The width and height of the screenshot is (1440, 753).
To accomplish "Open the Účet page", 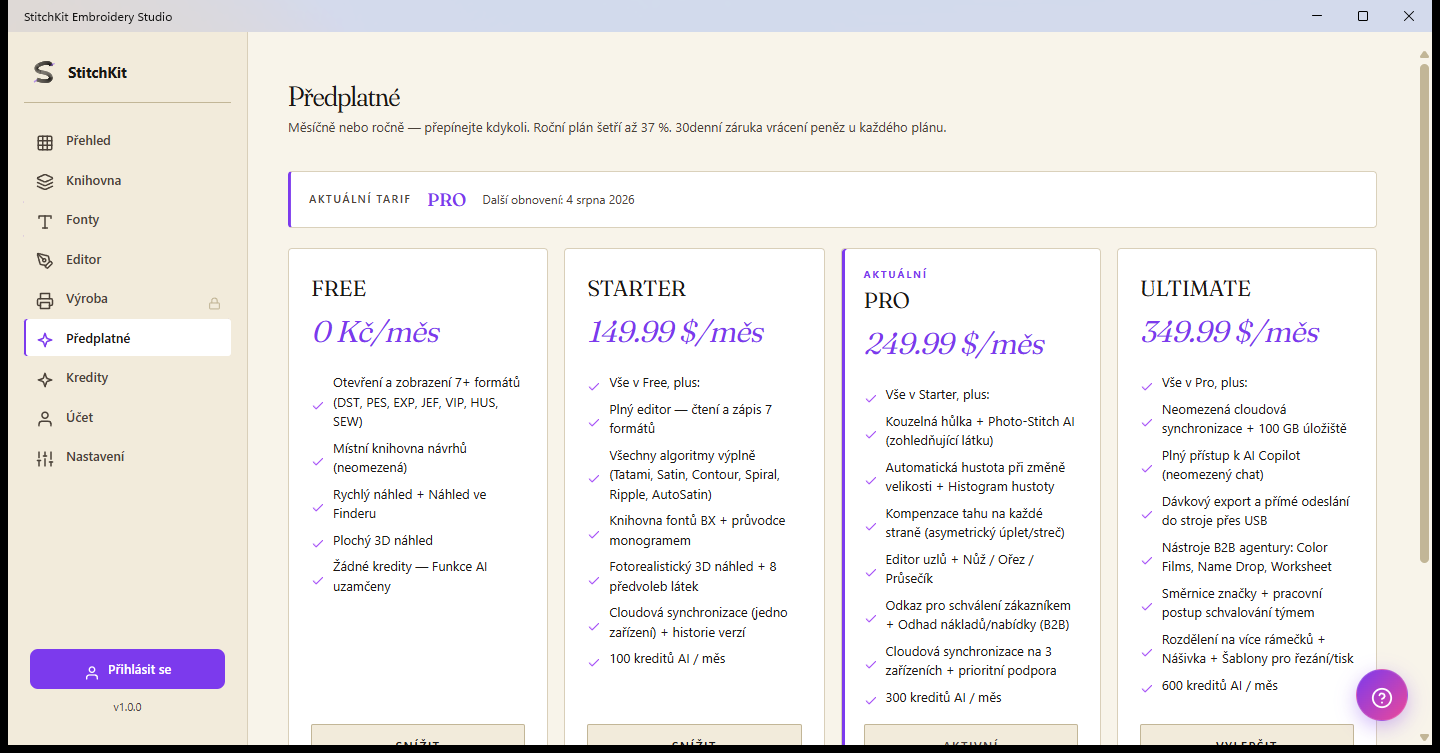I will click(127, 417).
